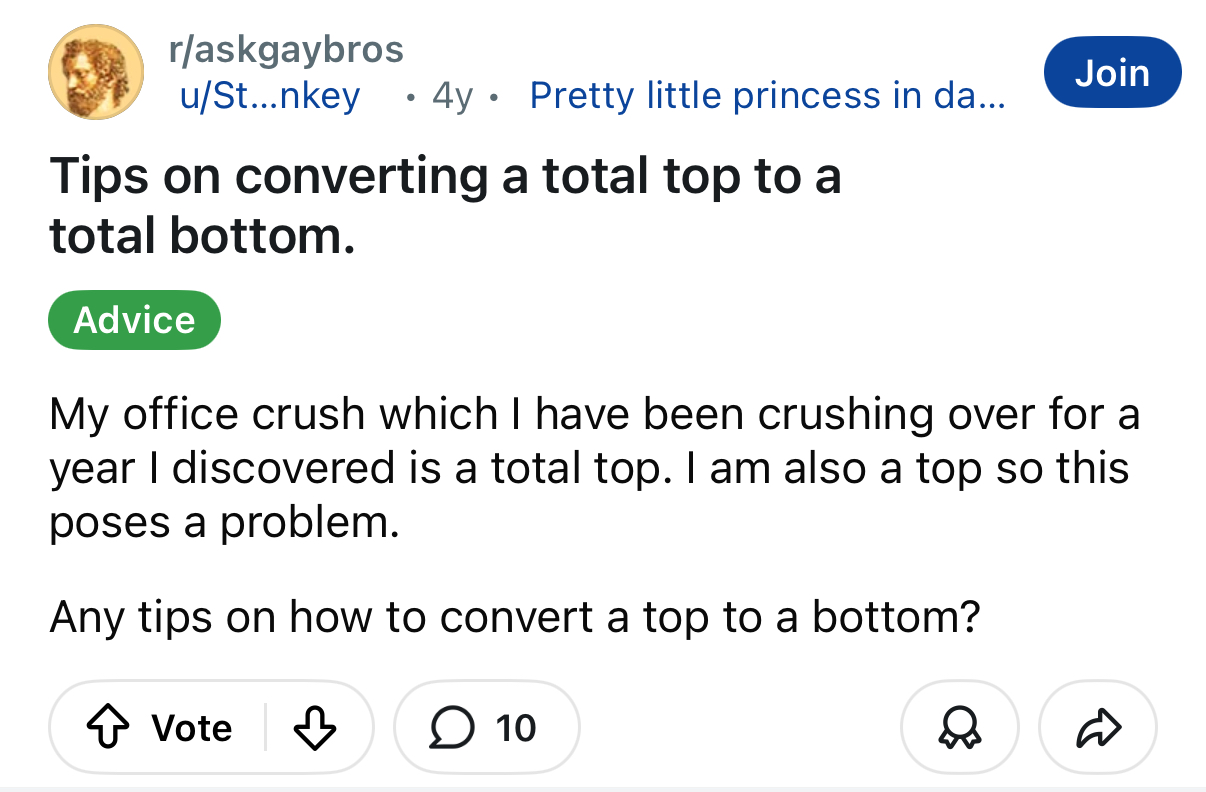Filter by the green Advice flair
Image resolution: width=1206 pixels, height=792 pixels.
(x=134, y=320)
